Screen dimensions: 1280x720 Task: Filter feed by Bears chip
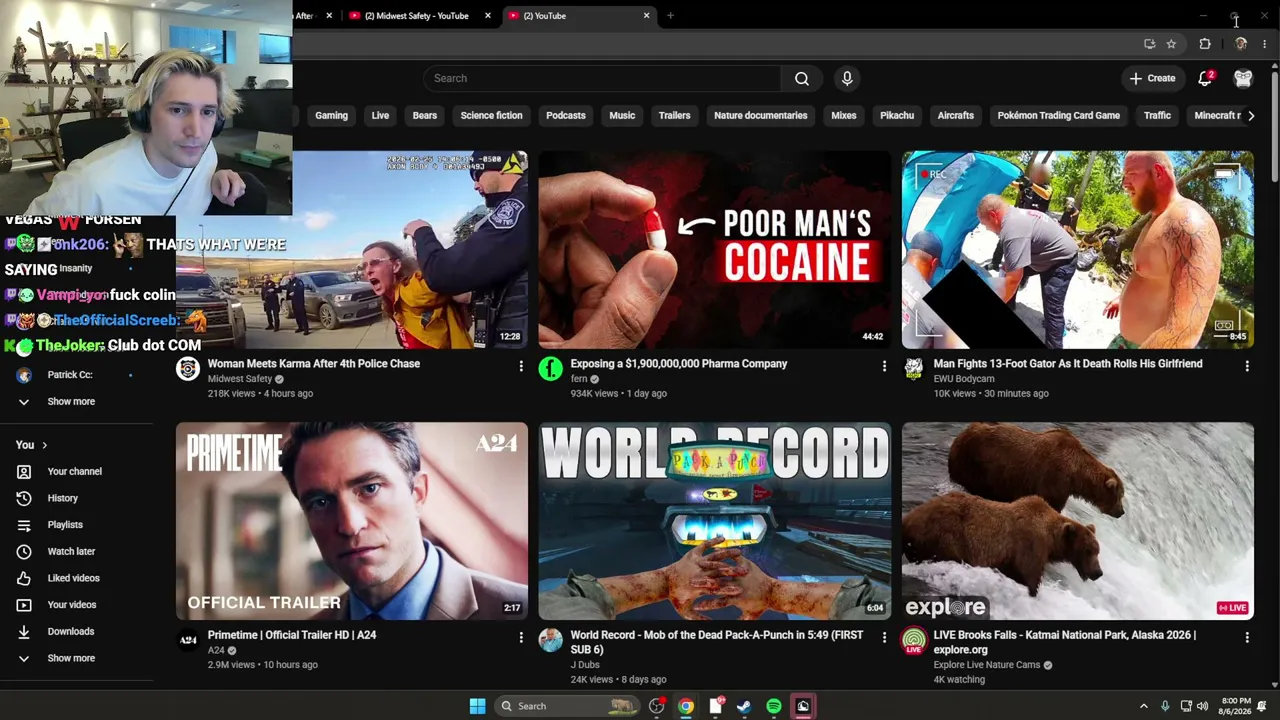click(x=425, y=115)
